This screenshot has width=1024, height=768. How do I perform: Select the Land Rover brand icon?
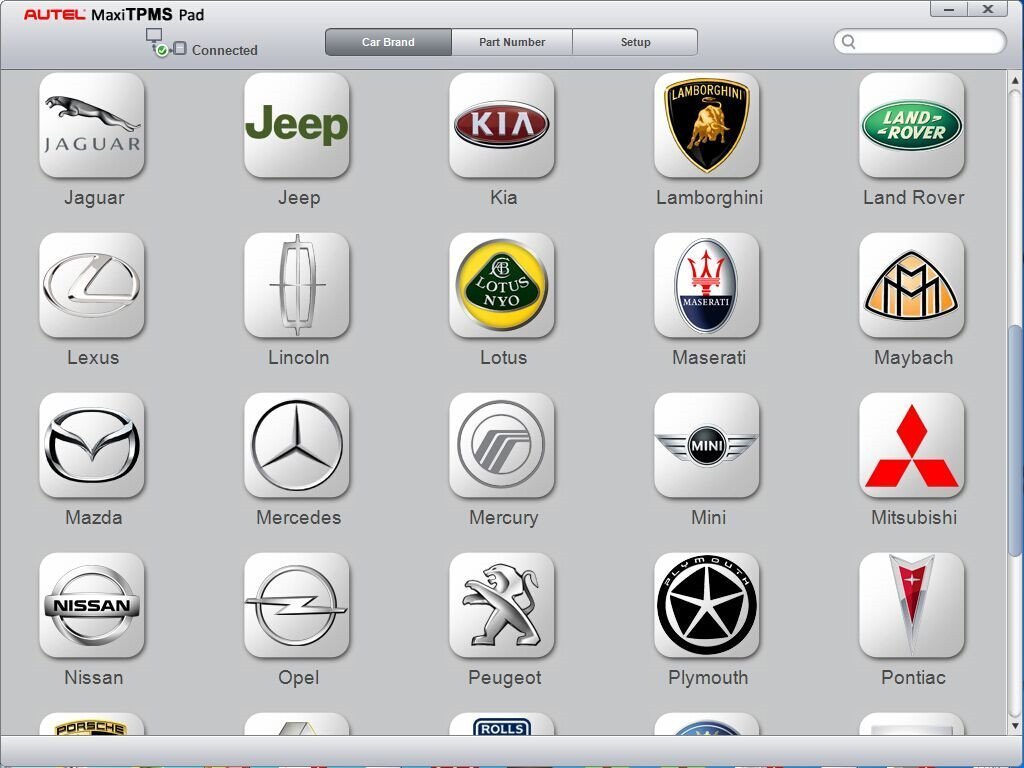912,125
